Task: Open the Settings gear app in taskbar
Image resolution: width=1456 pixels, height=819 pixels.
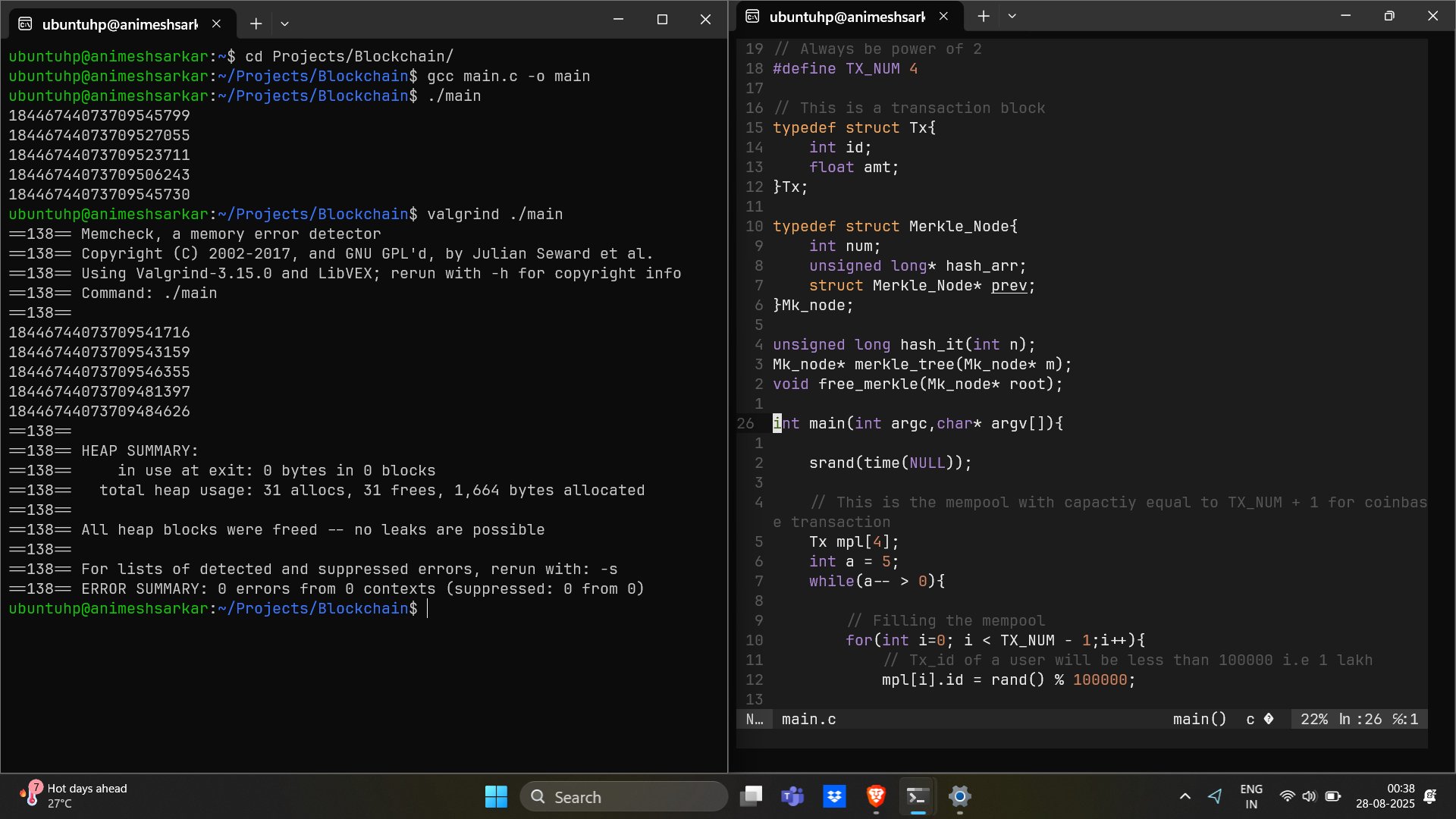Action: pyautogui.click(x=959, y=796)
